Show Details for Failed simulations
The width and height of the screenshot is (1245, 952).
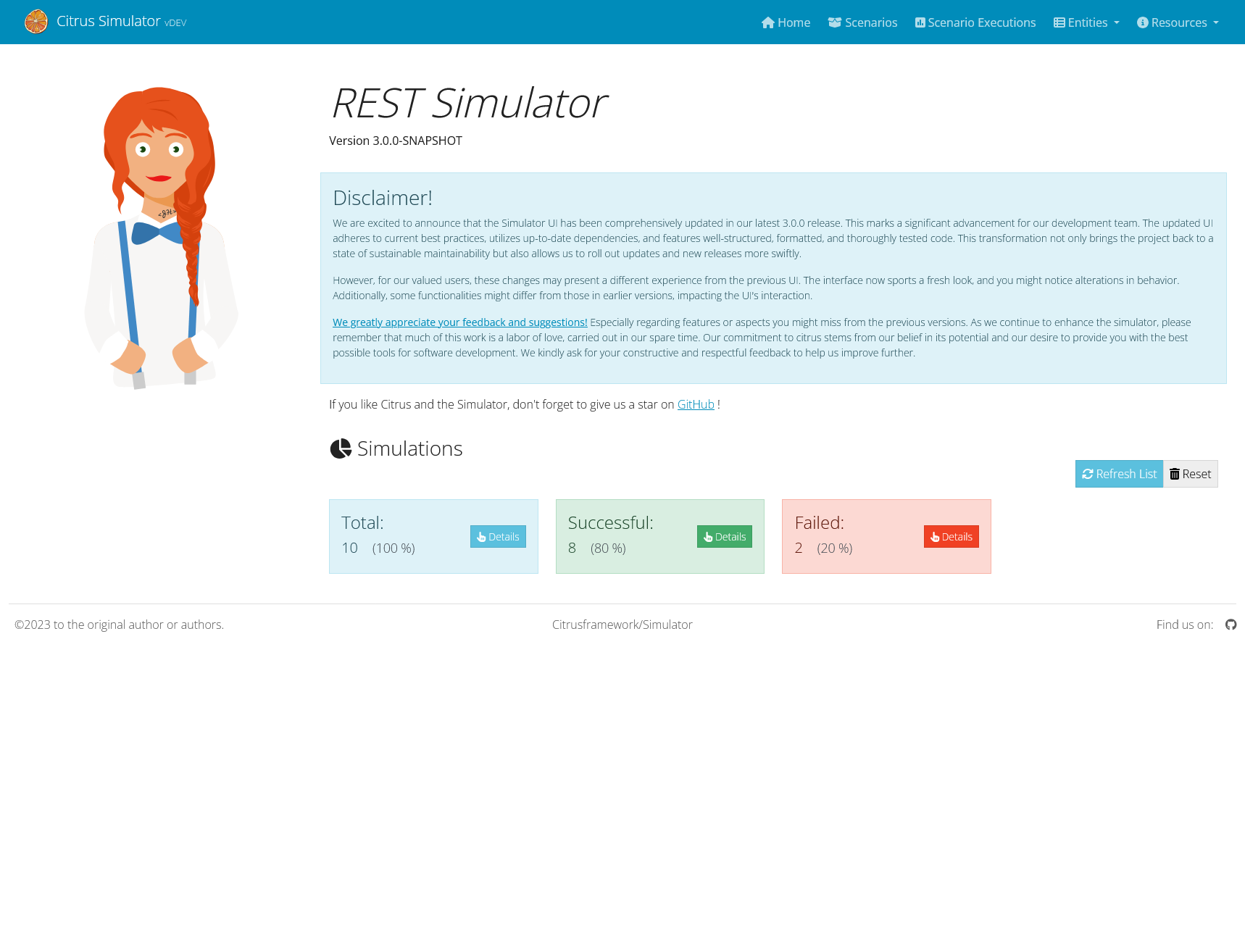(x=951, y=537)
